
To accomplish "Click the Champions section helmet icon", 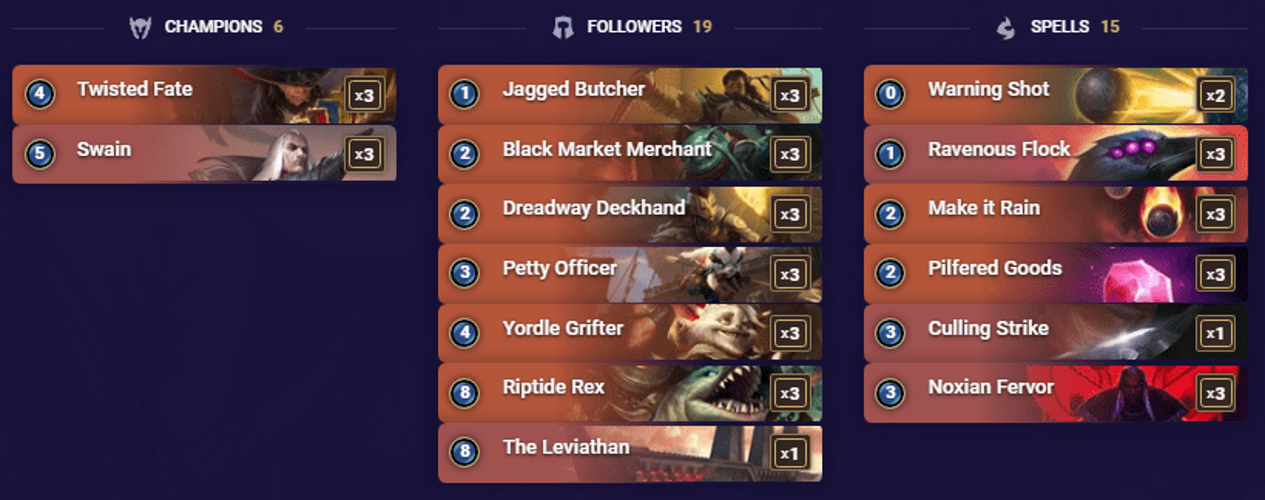I will pyautogui.click(x=140, y=27).
